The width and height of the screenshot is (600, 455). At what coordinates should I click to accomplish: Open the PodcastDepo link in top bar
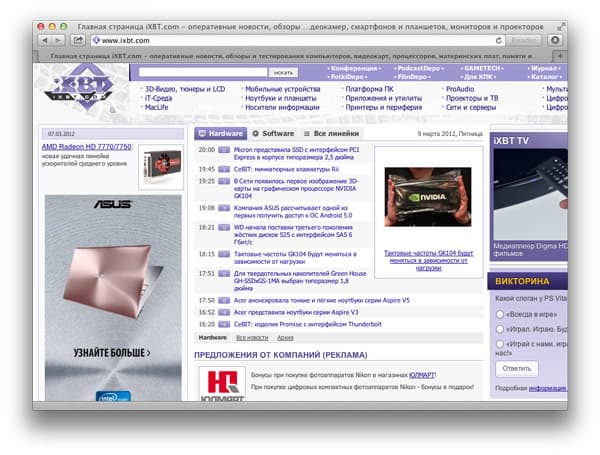tap(419, 68)
